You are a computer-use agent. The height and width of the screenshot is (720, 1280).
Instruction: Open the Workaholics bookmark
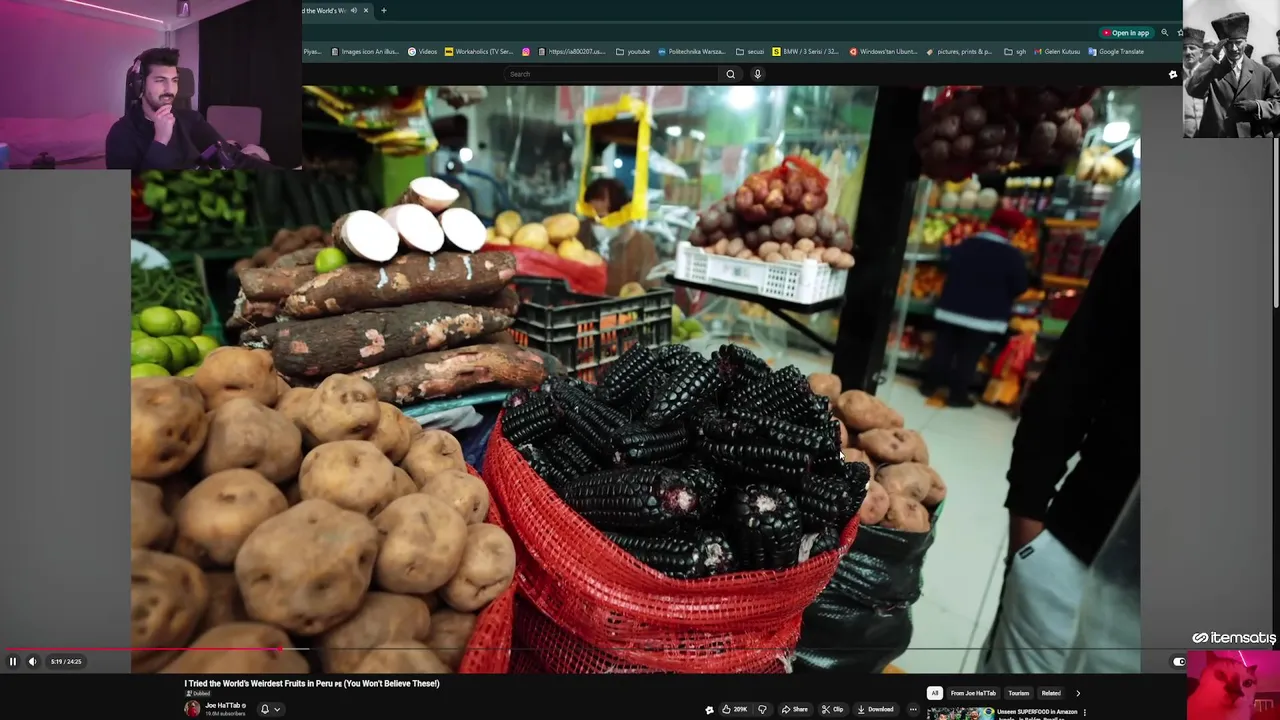[x=479, y=52]
